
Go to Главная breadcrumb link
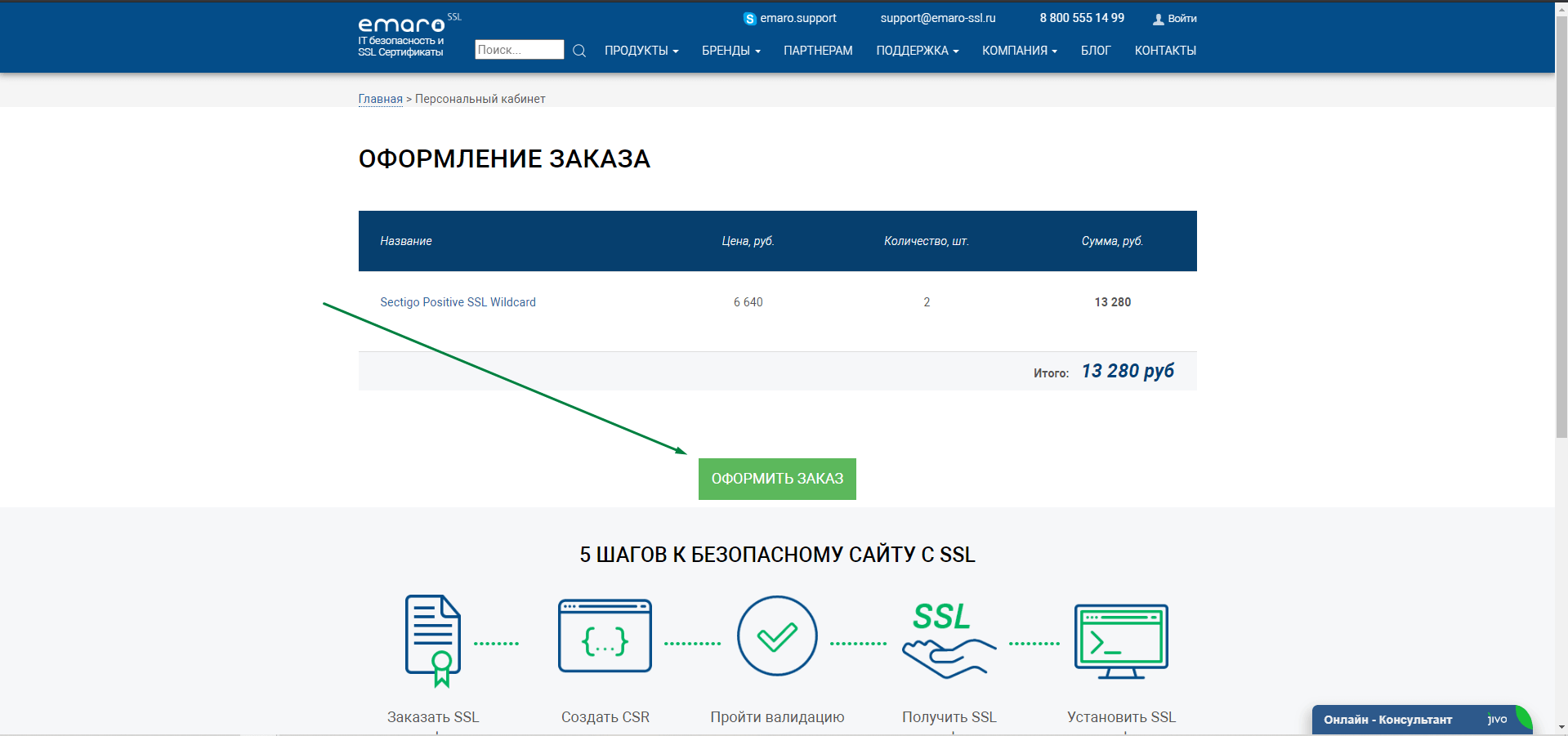coord(381,99)
